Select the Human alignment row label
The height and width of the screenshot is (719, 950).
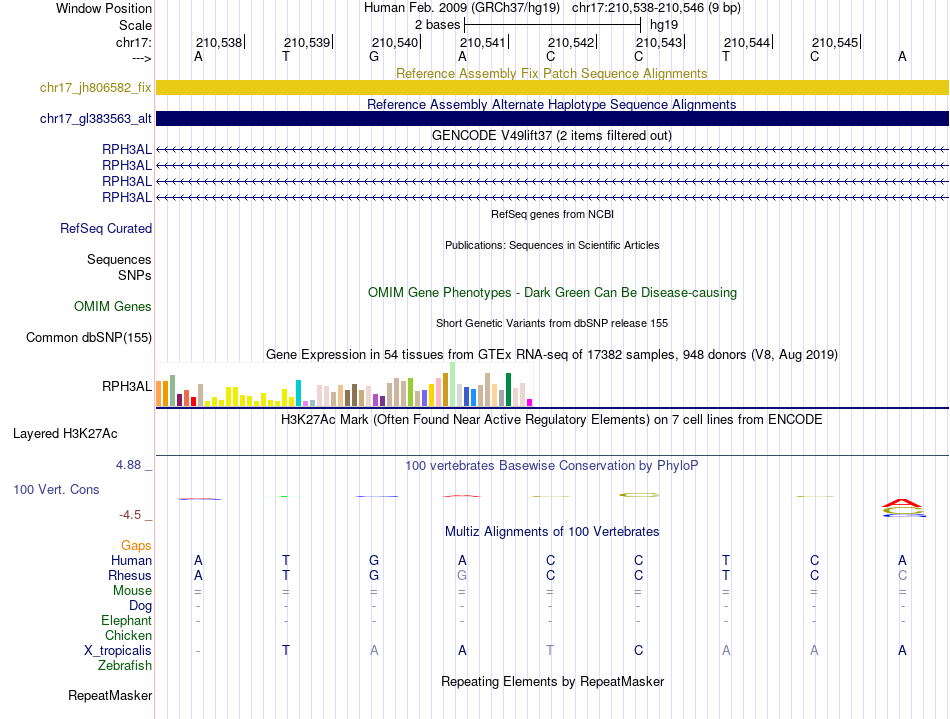point(131,560)
